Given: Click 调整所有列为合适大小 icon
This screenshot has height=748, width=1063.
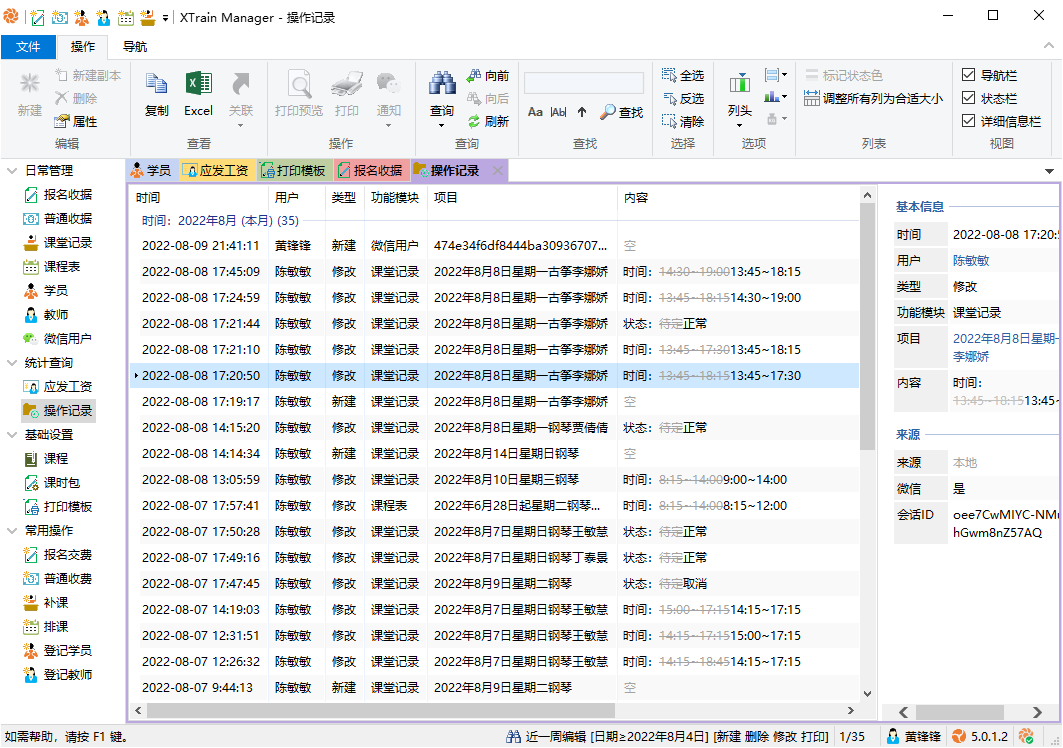Looking at the screenshot, I should (x=811, y=98).
